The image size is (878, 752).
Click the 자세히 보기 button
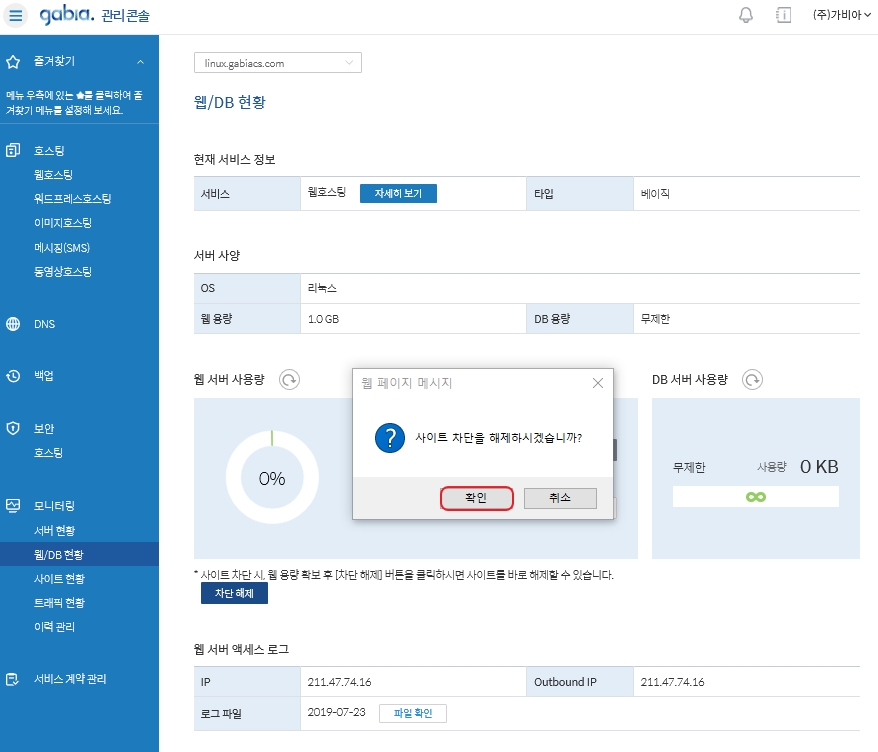(398, 193)
